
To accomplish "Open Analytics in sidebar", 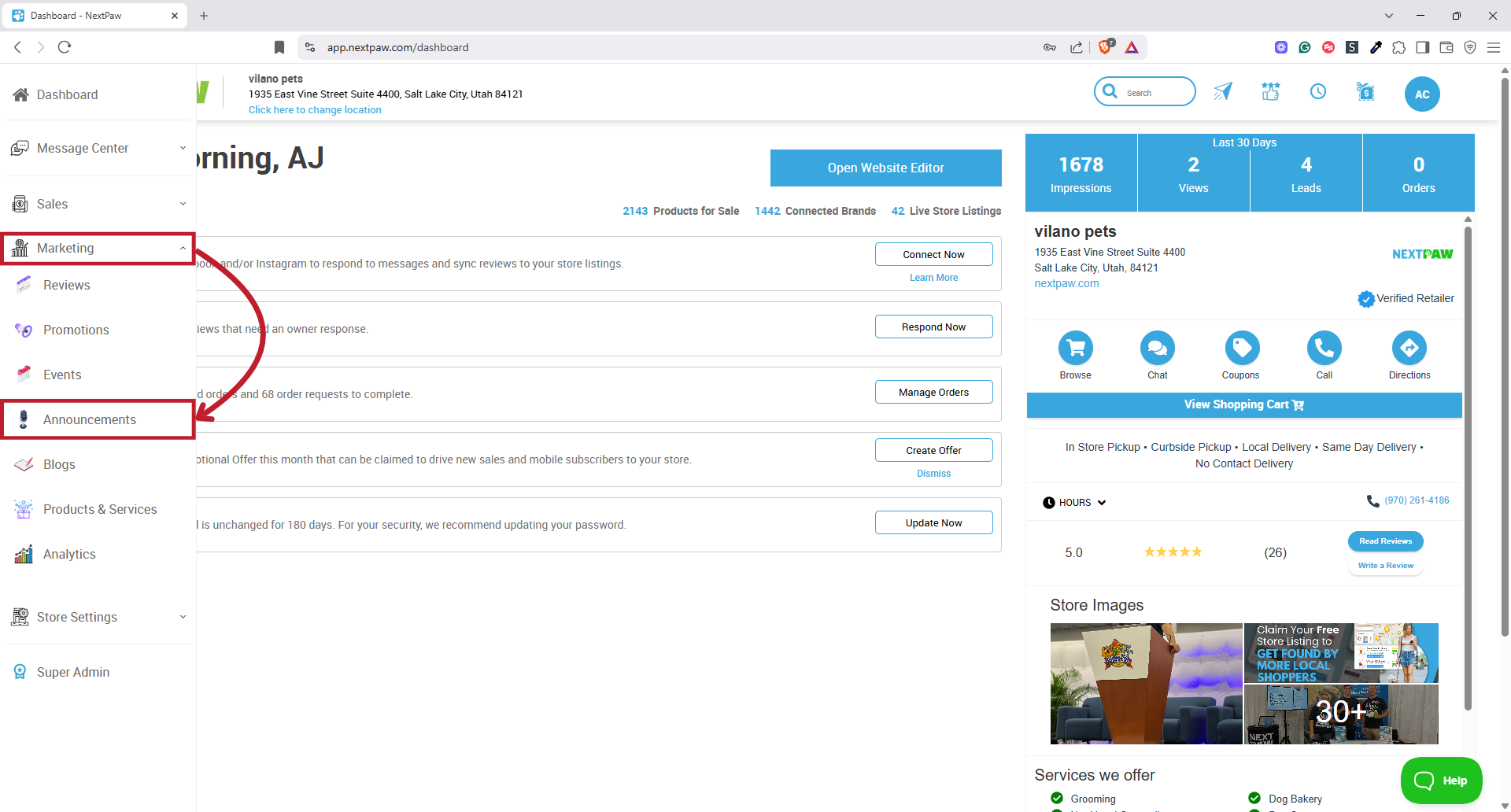I will [69, 554].
